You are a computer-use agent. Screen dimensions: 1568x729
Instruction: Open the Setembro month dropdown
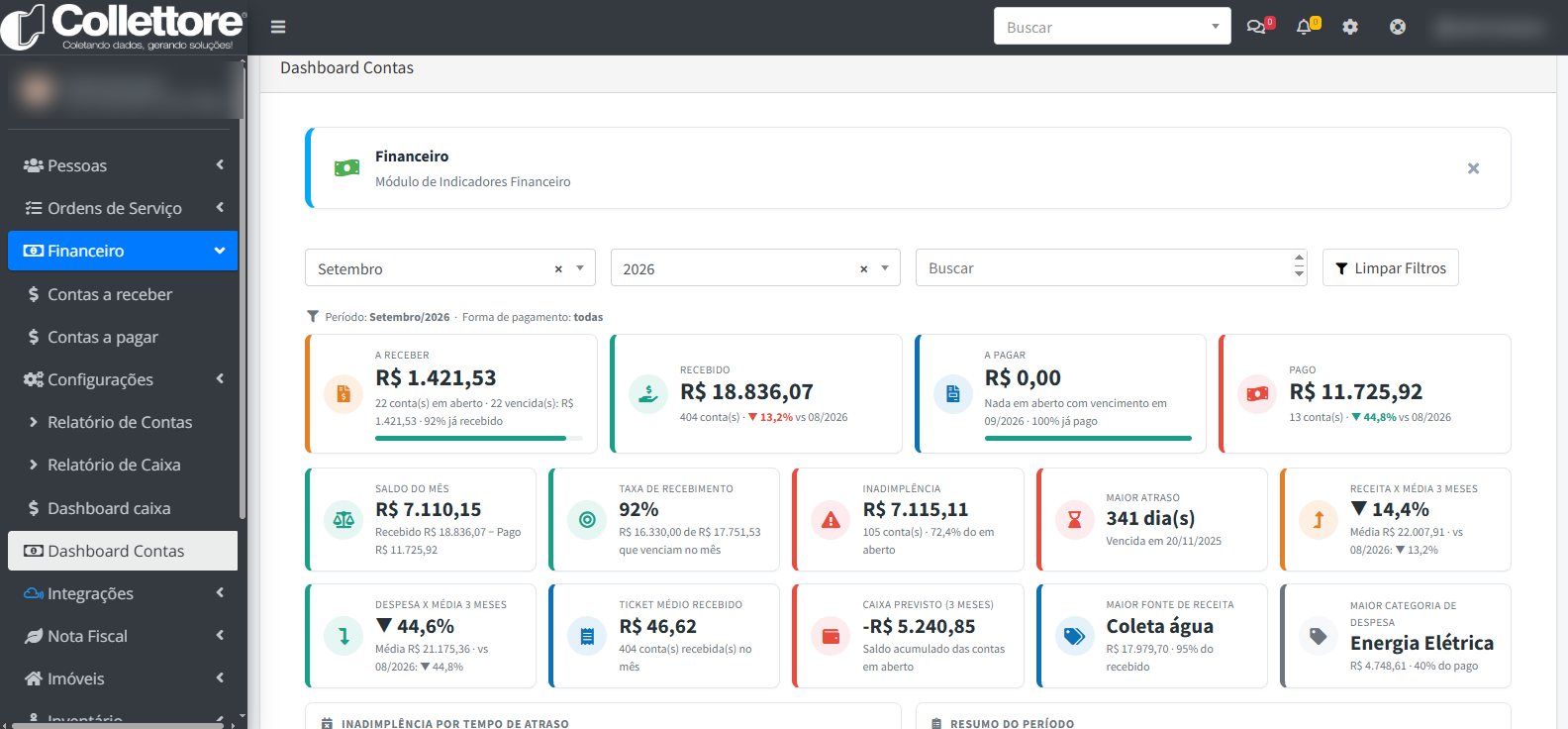(x=450, y=268)
